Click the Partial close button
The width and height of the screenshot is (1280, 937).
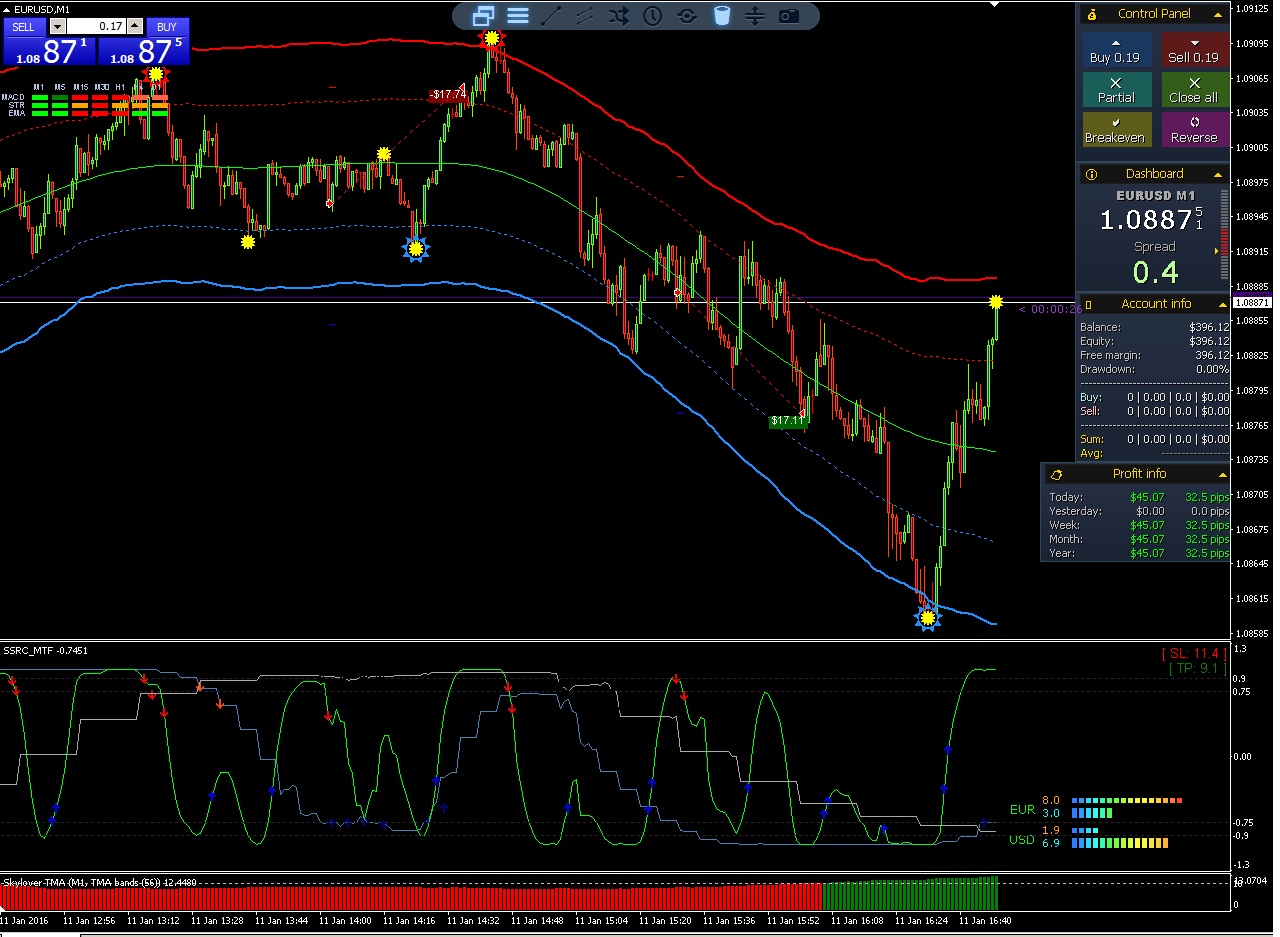point(1117,90)
